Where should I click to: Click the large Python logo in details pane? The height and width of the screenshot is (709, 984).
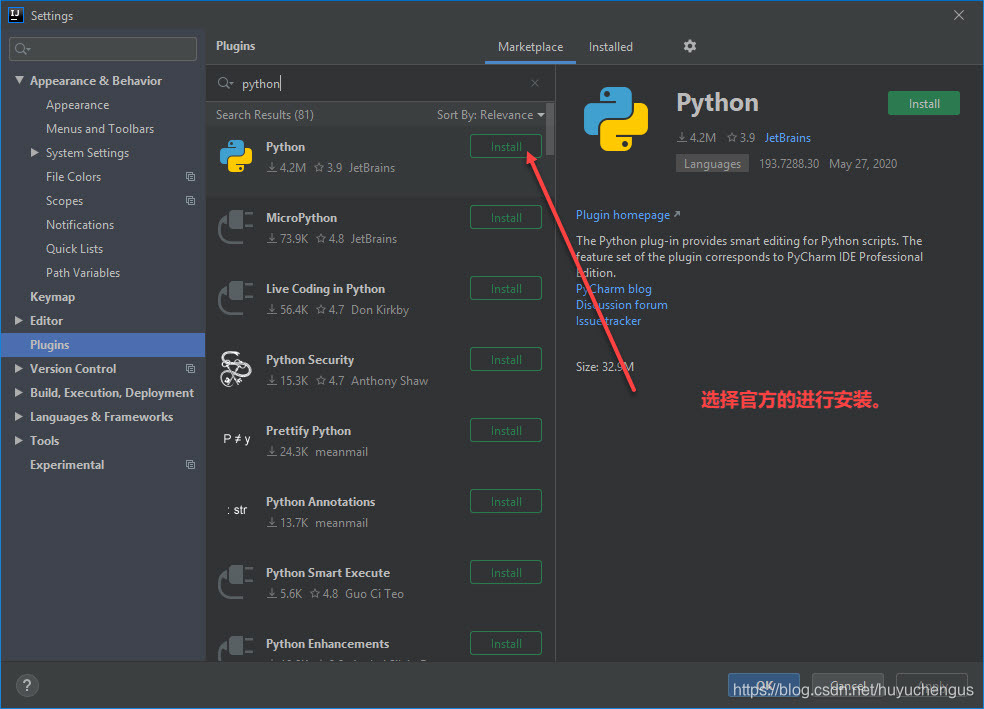pos(616,119)
